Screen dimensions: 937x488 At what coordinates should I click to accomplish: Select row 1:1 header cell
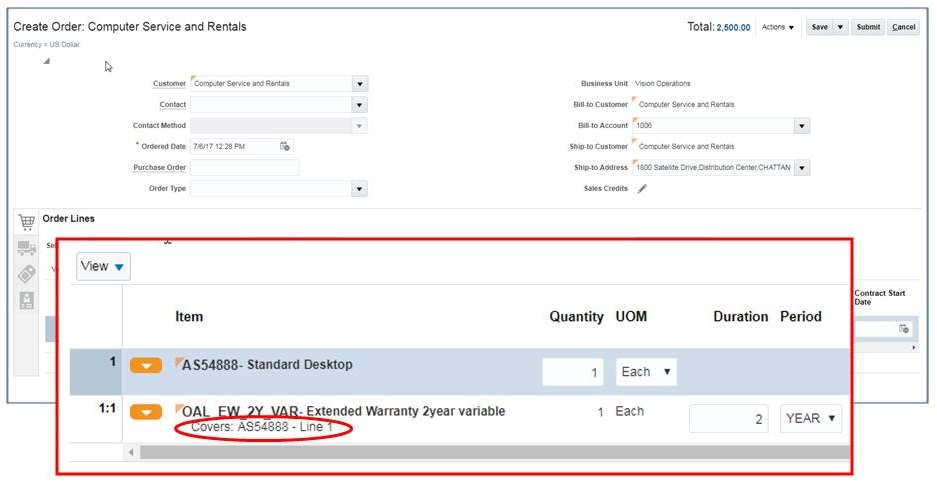[96, 418]
